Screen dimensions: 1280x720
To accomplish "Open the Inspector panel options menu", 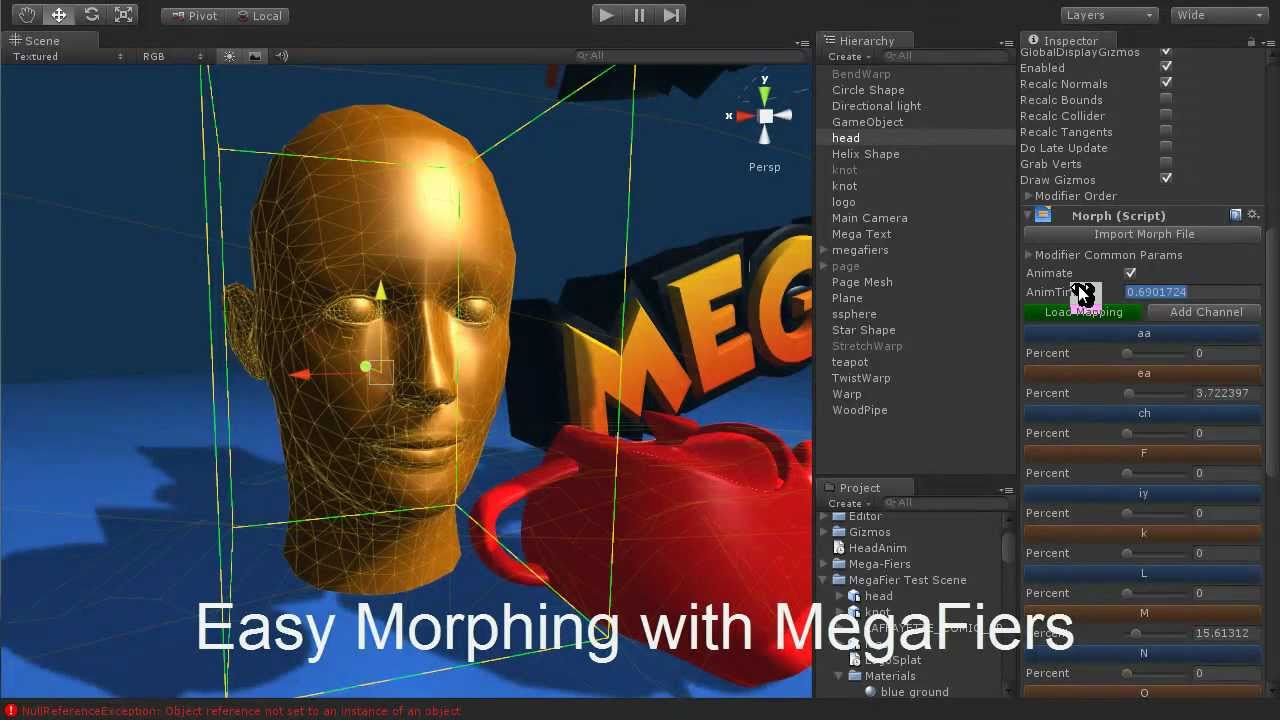I will pos(1268,43).
